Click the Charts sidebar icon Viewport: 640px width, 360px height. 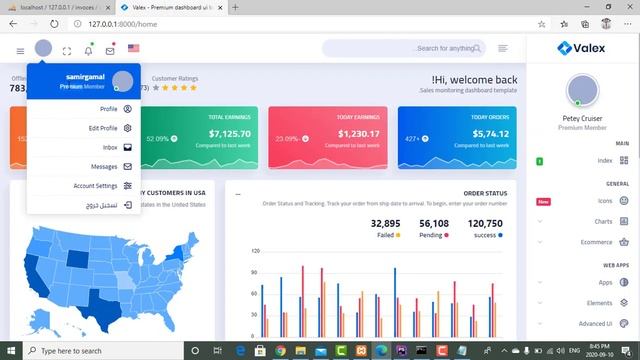(x=624, y=221)
